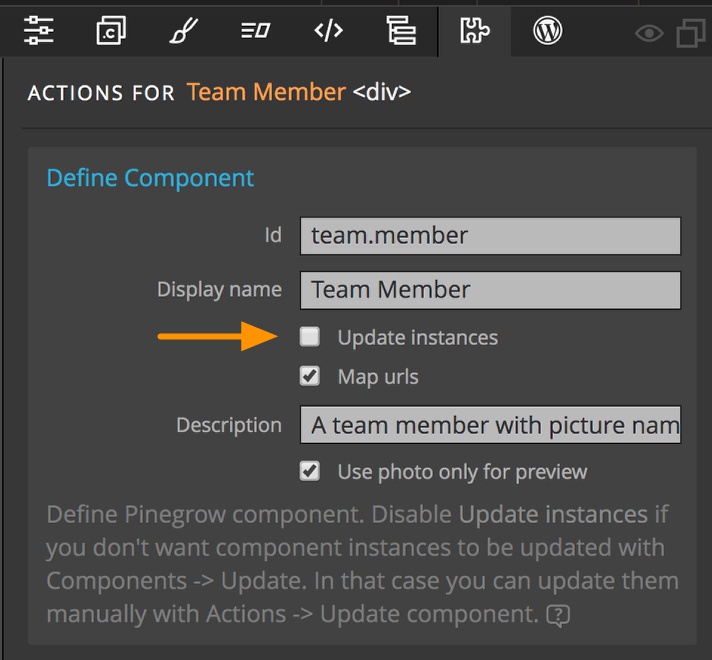Open the help icon after description text
This screenshot has height=660, width=712.
(558, 615)
